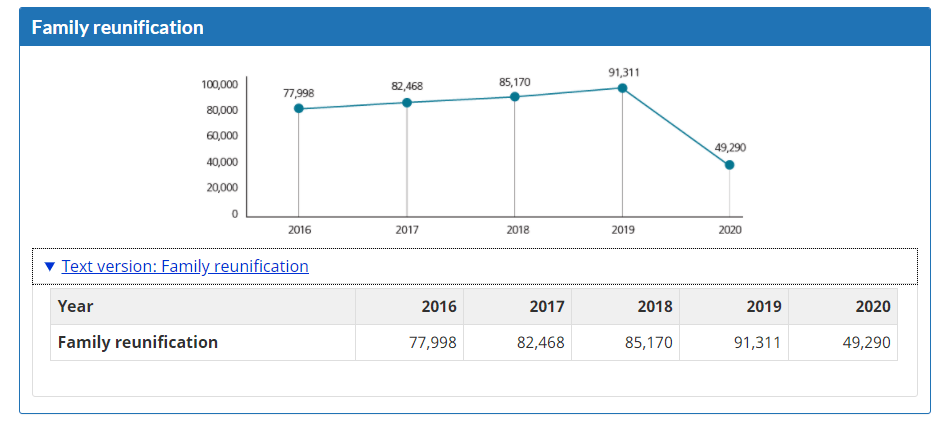Click the 2019 x-axis label under the chart
This screenshot has height=428, width=943.
point(622,230)
